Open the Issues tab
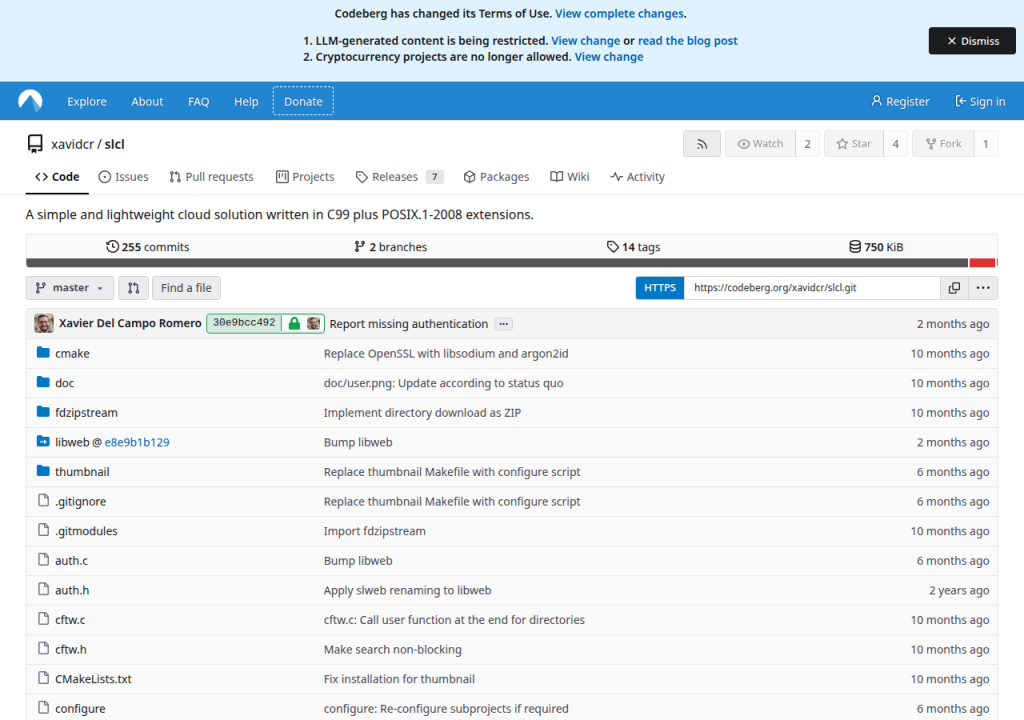This screenshot has height=720, width=1024. (123, 177)
